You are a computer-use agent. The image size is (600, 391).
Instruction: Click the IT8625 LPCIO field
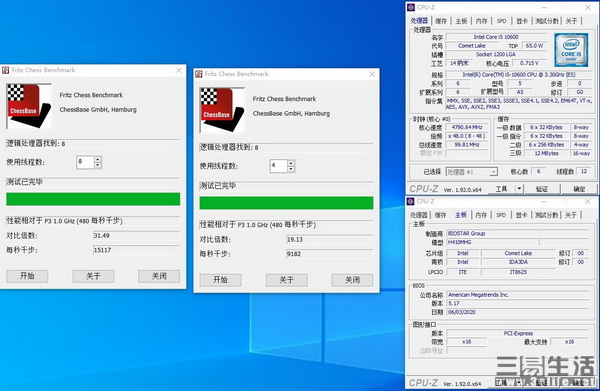pyautogui.click(x=518, y=272)
